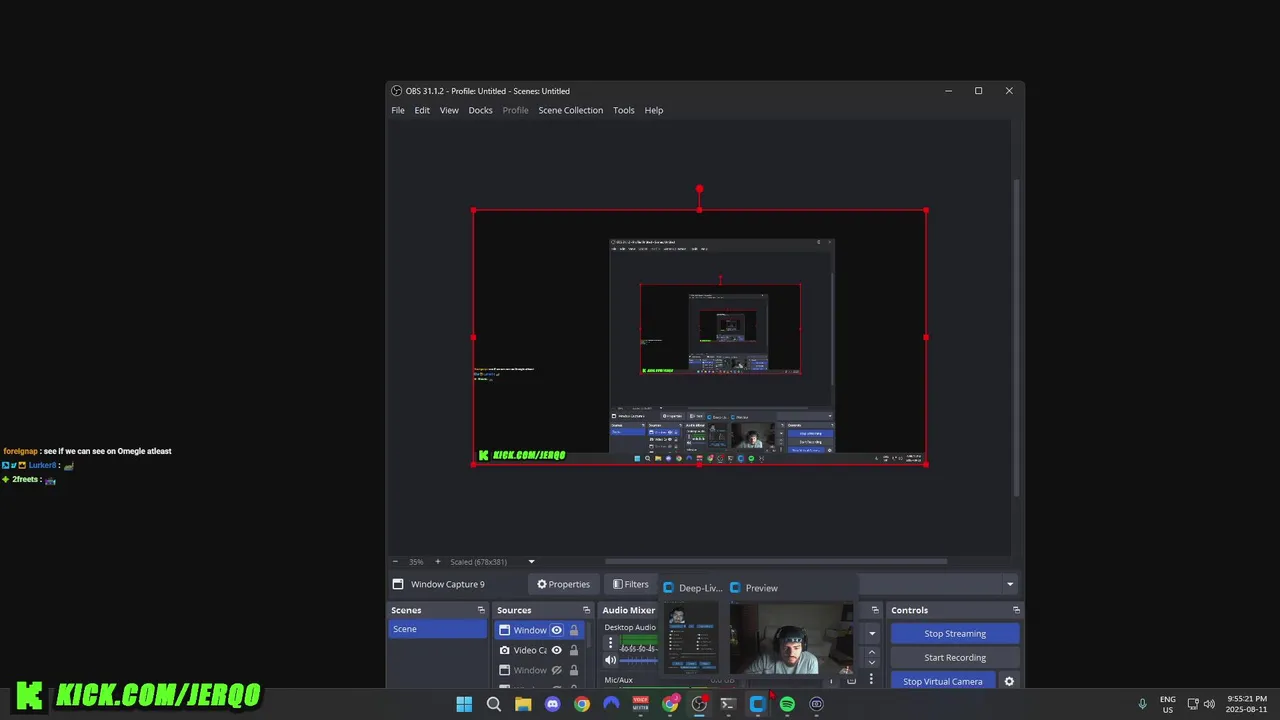
Task: Click the Properties button for Window Capture 9
Action: (563, 584)
